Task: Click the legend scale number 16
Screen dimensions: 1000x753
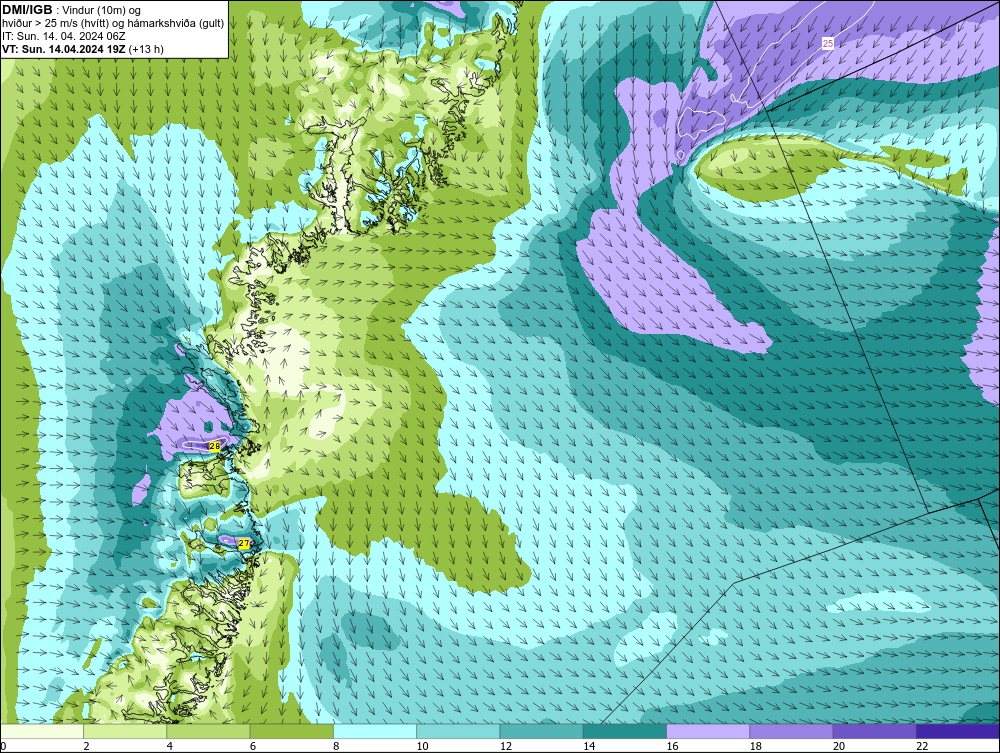Action: coord(672,746)
